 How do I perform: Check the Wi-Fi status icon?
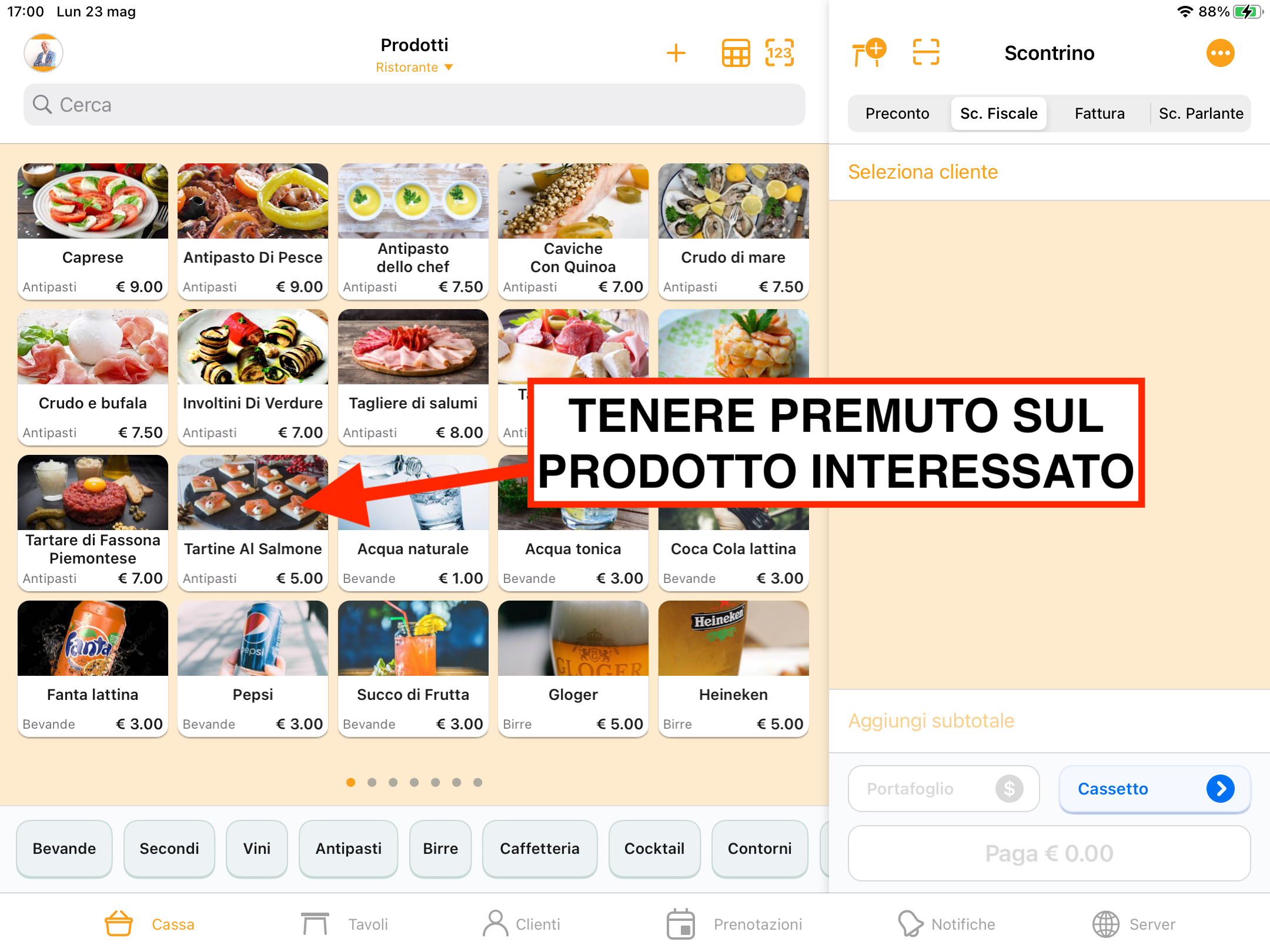(1185, 12)
